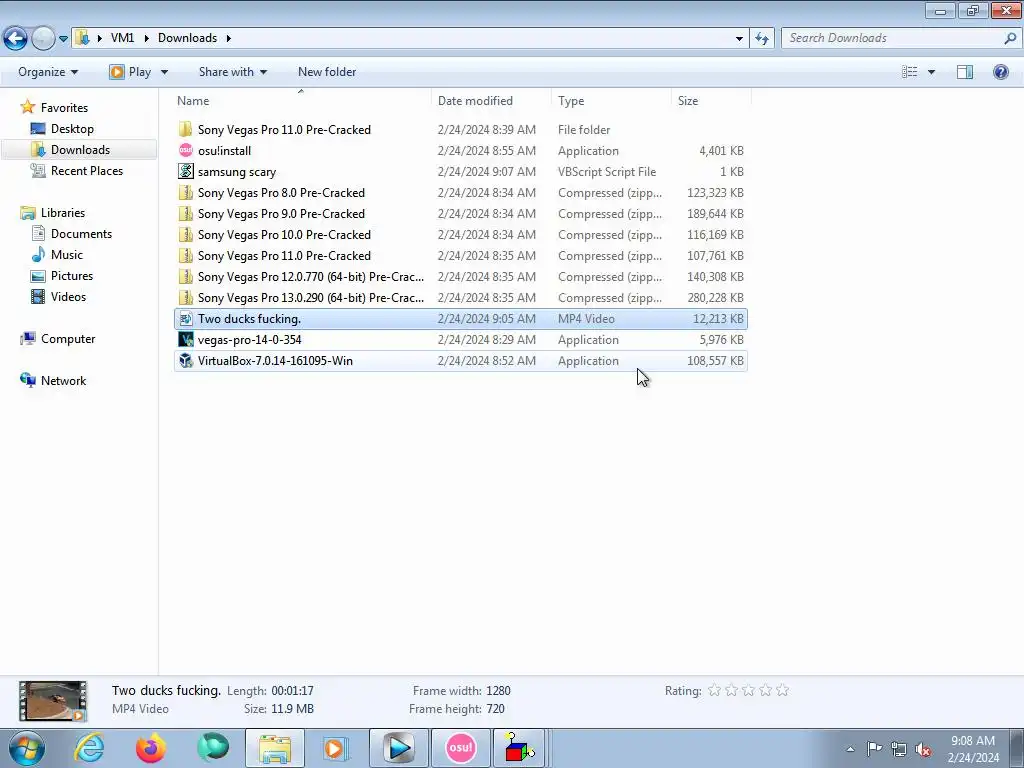Select Downloads in the navigation pane
The image size is (1024, 768).
pyautogui.click(x=80, y=150)
